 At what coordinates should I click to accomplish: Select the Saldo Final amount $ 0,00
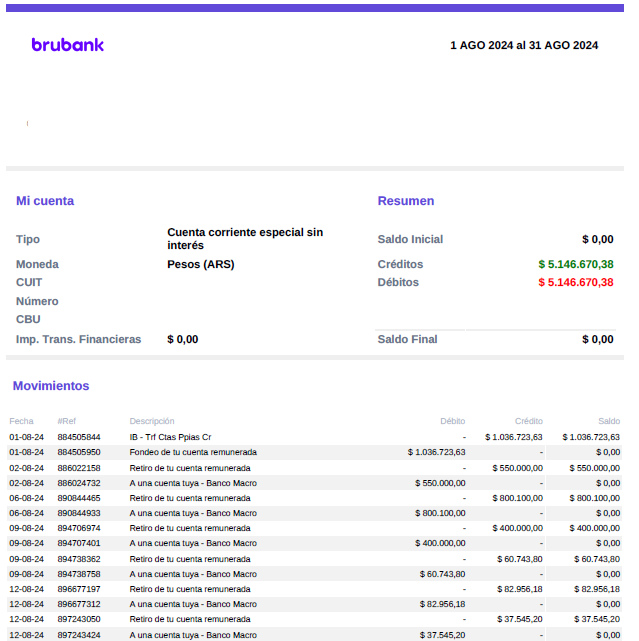598,339
